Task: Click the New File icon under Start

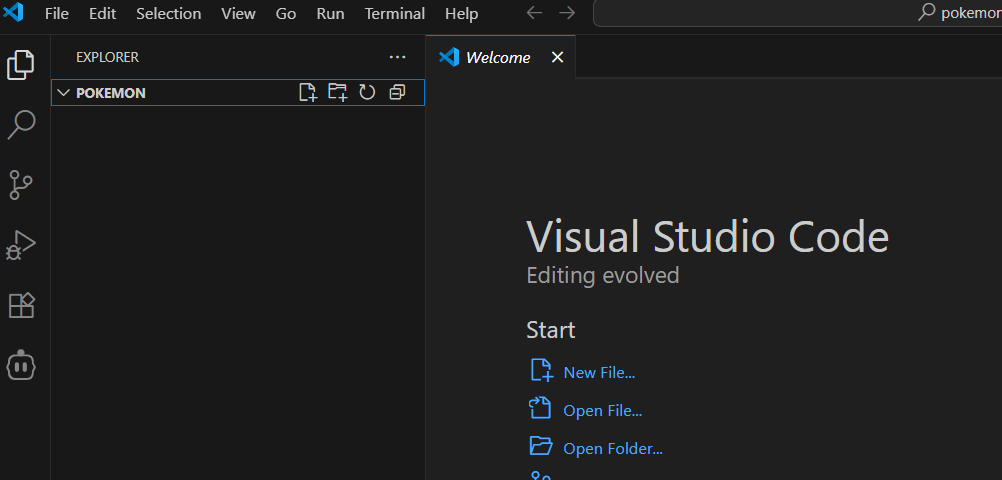Action: tap(541, 371)
